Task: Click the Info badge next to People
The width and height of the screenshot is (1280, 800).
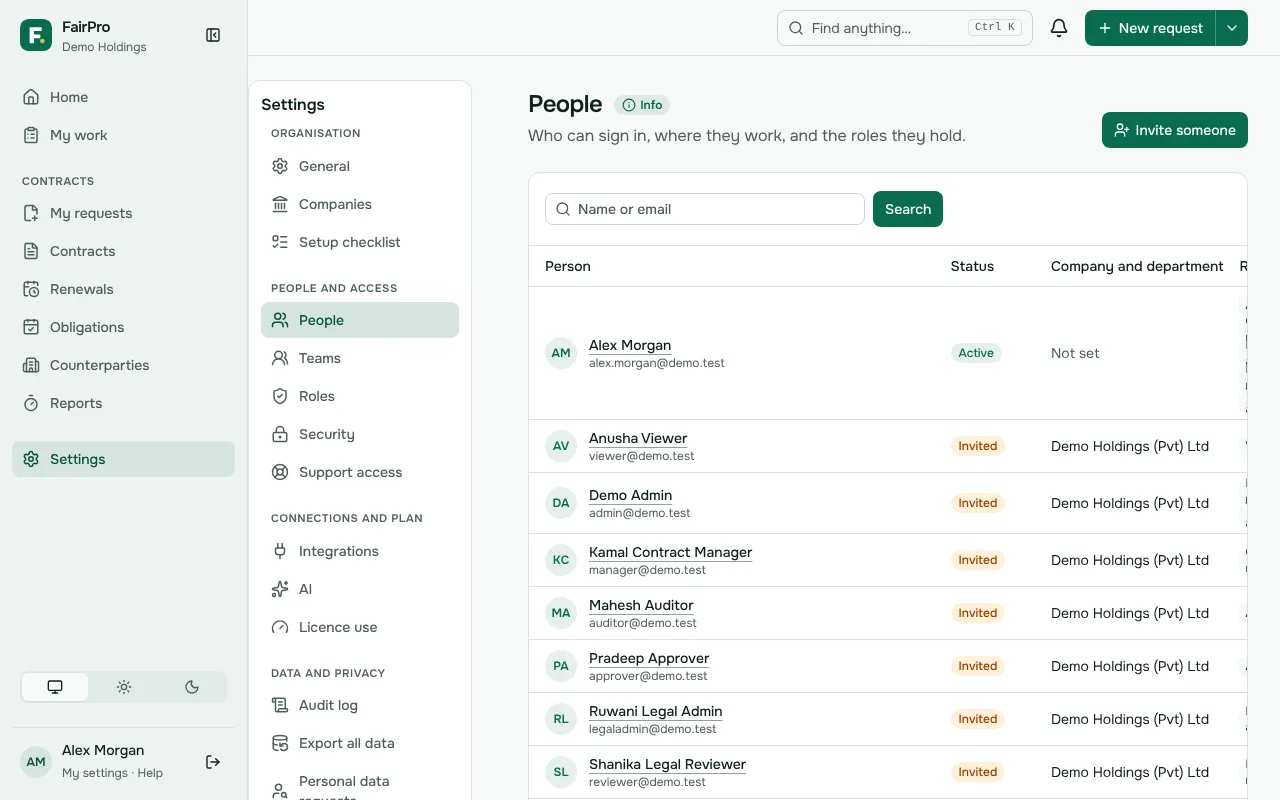Action: pyautogui.click(x=642, y=105)
